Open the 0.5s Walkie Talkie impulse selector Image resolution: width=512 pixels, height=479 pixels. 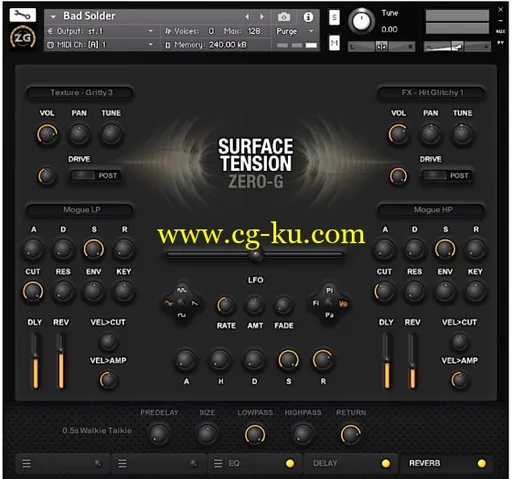pyautogui.click(x=97, y=431)
